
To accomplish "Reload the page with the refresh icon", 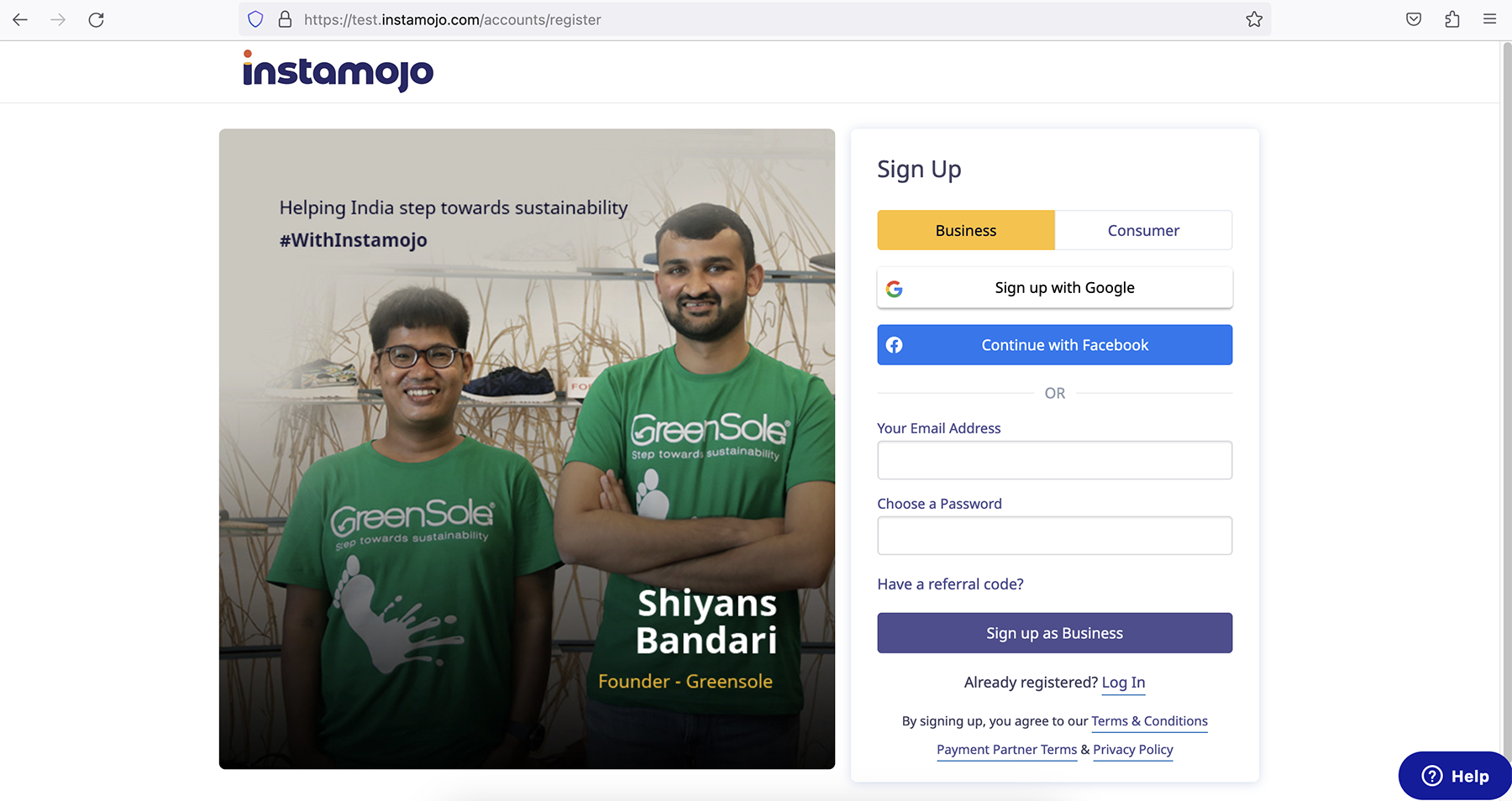I will 97,19.
